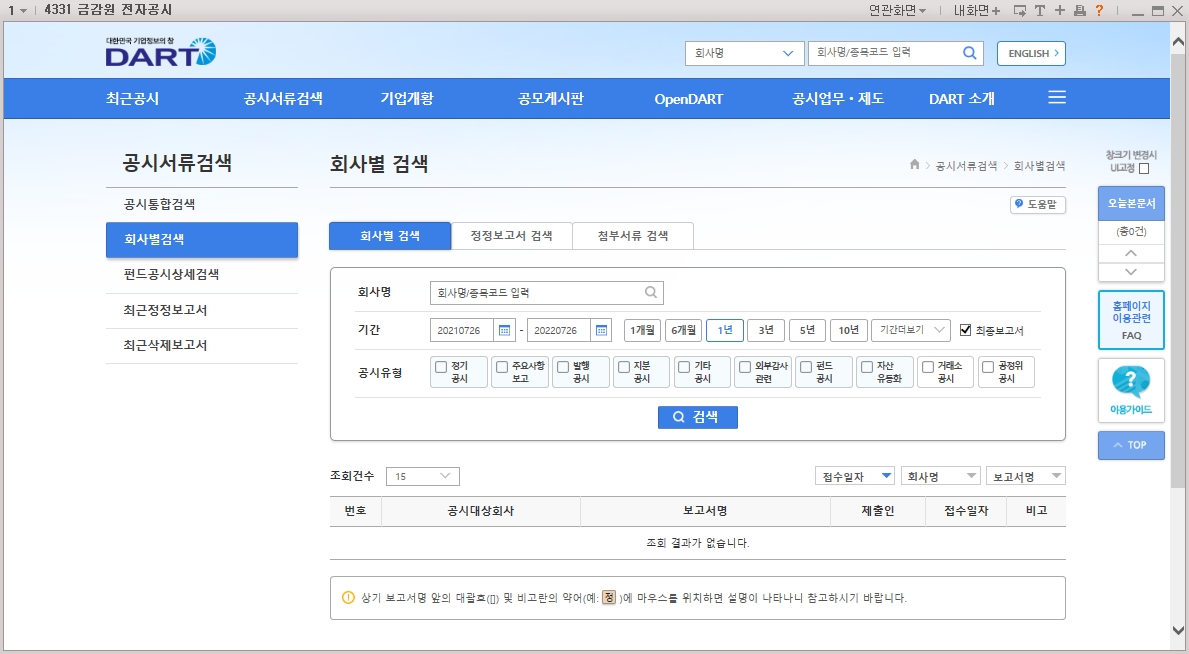Set the period to 10년
The image size is (1189, 654).
(x=849, y=330)
